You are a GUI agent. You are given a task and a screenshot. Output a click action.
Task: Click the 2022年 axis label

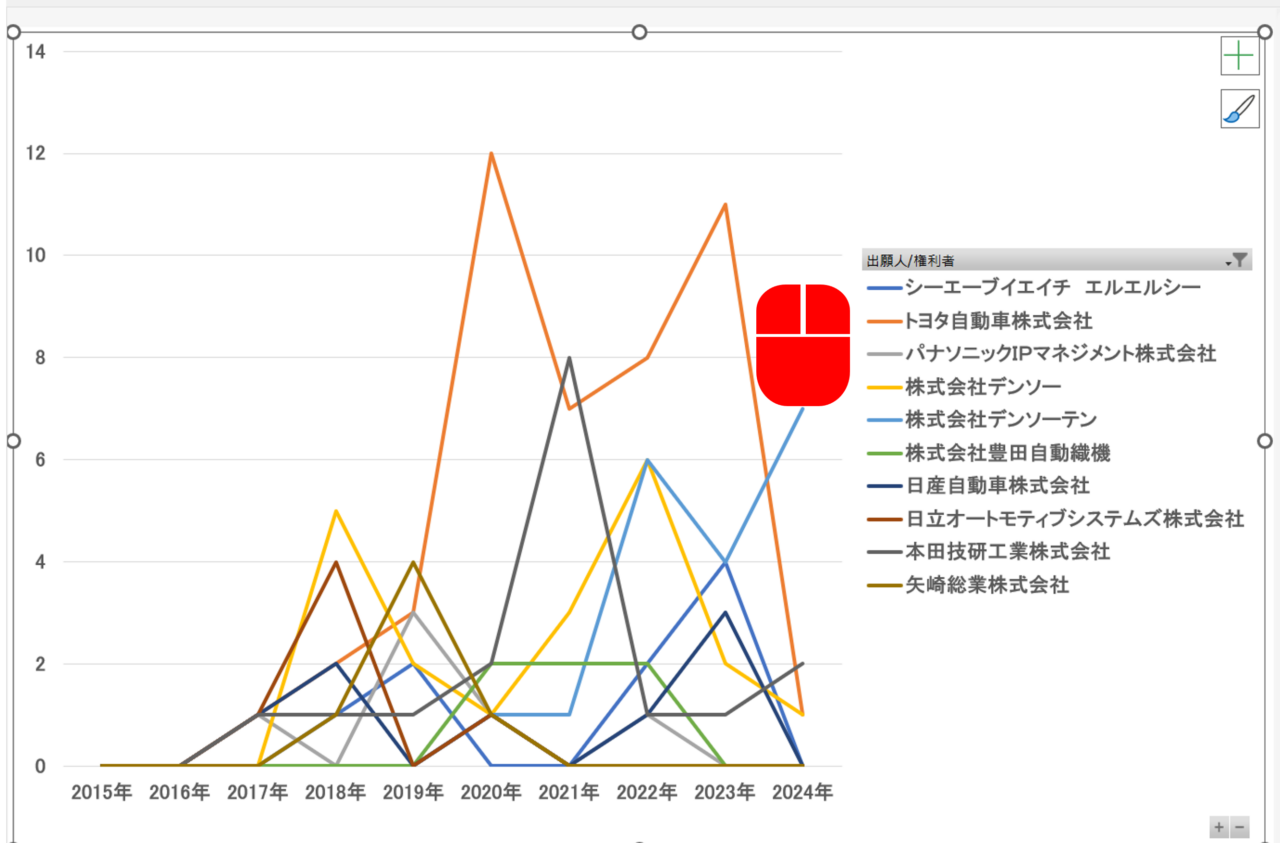647,793
